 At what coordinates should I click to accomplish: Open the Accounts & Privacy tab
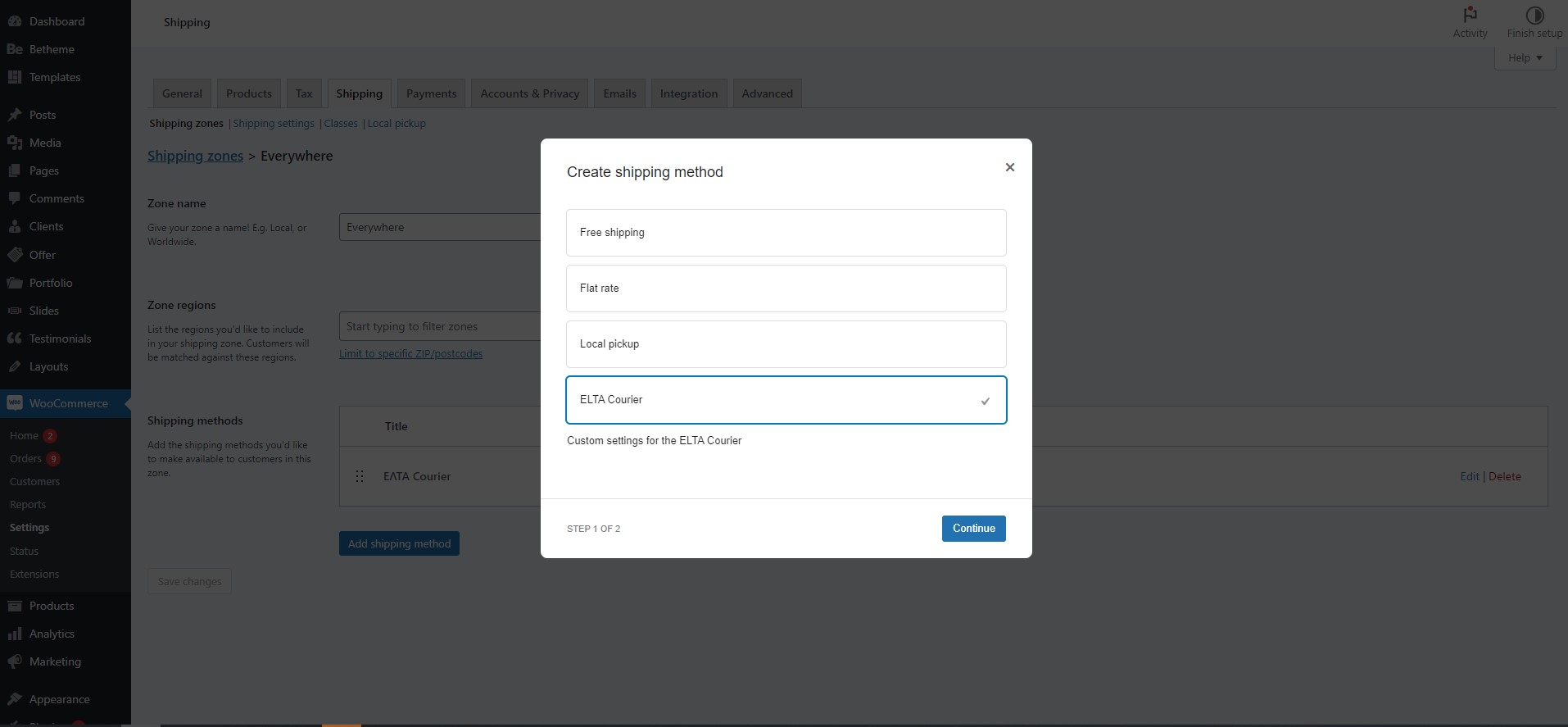(529, 93)
